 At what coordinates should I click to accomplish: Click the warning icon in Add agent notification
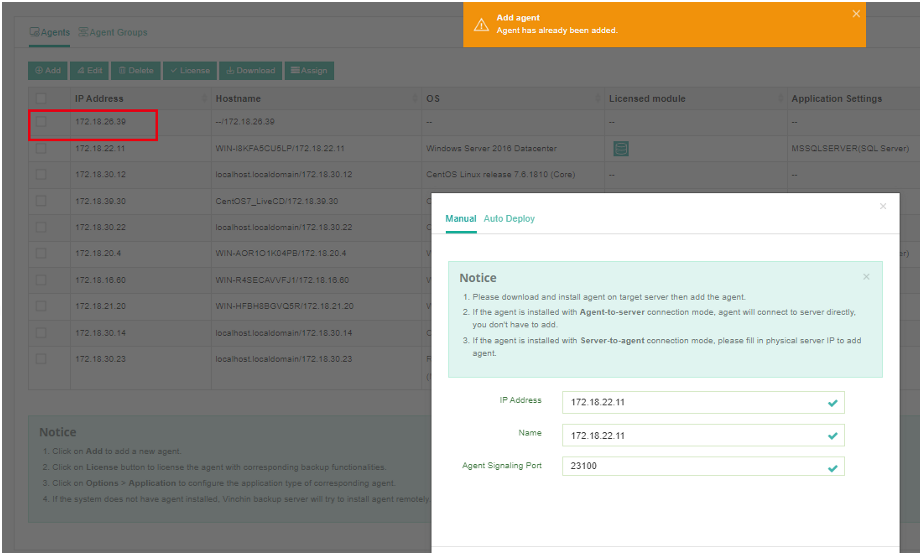coord(481,24)
